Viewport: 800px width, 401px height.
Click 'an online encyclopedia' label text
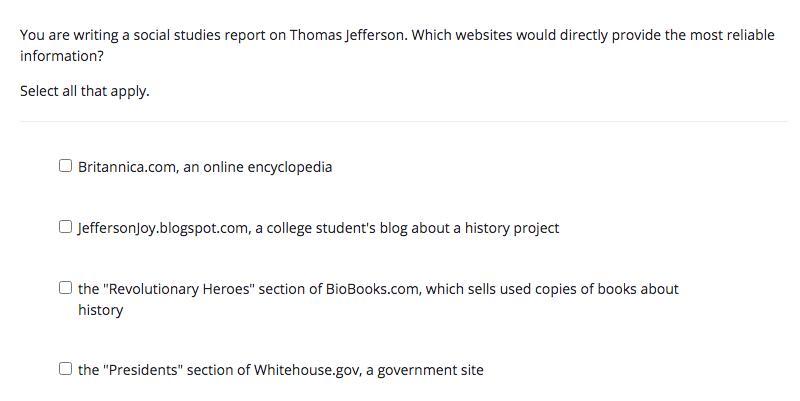[x=258, y=167]
